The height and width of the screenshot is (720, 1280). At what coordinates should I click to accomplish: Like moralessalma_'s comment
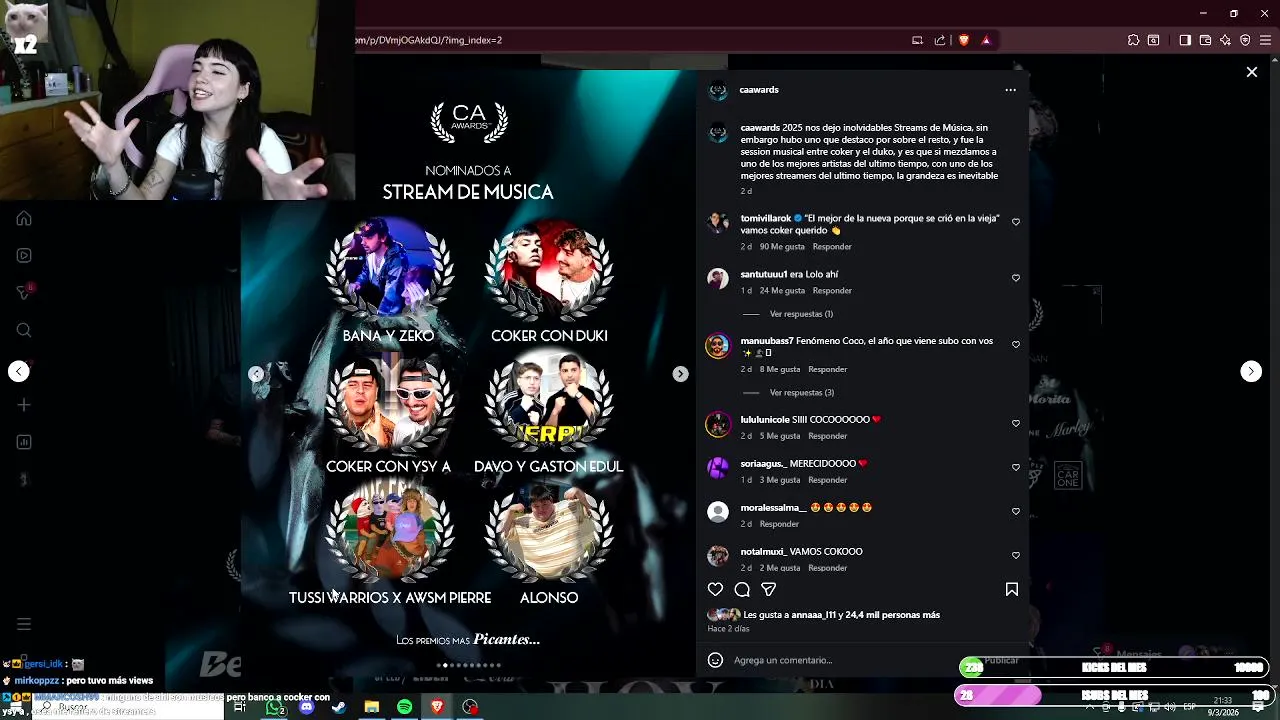tap(1016, 512)
